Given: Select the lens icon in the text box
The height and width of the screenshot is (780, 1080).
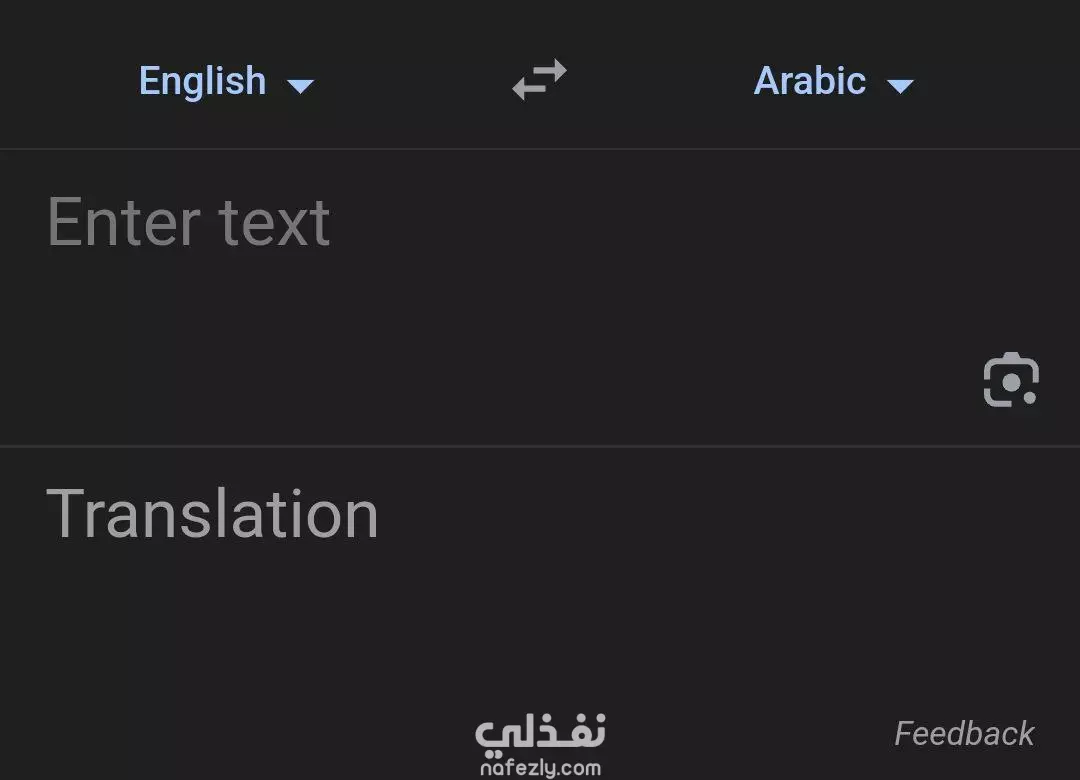Looking at the screenshot, I should [1011, 381].
